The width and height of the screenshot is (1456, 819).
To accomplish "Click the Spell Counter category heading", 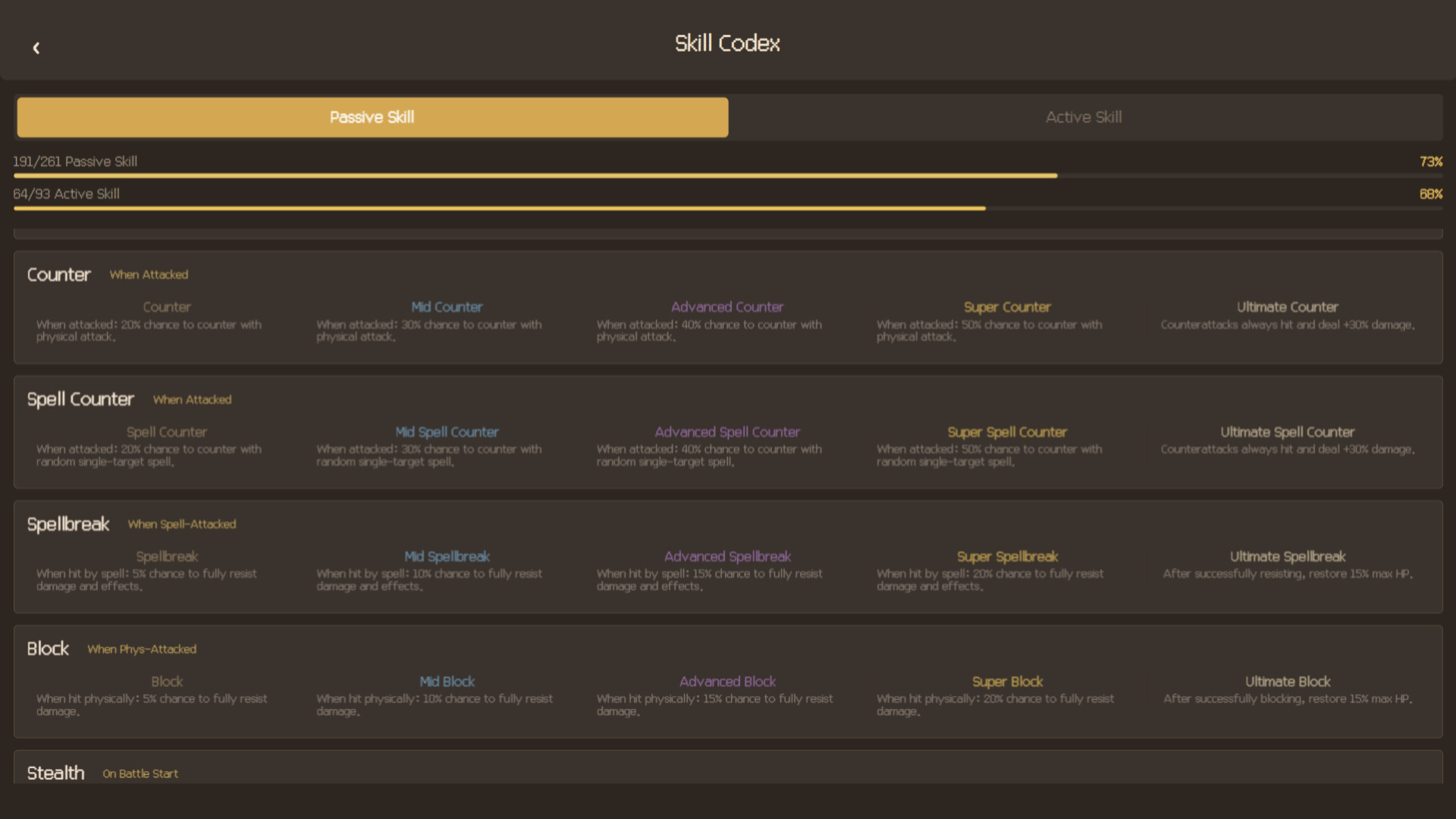I will pyautogui.click(x=80, y=400).
